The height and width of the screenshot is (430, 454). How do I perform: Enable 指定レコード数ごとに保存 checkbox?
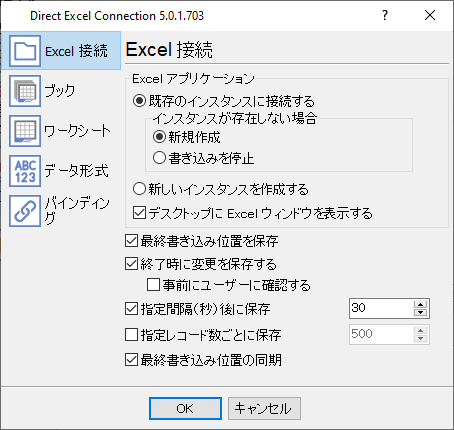tap(131, 335)
